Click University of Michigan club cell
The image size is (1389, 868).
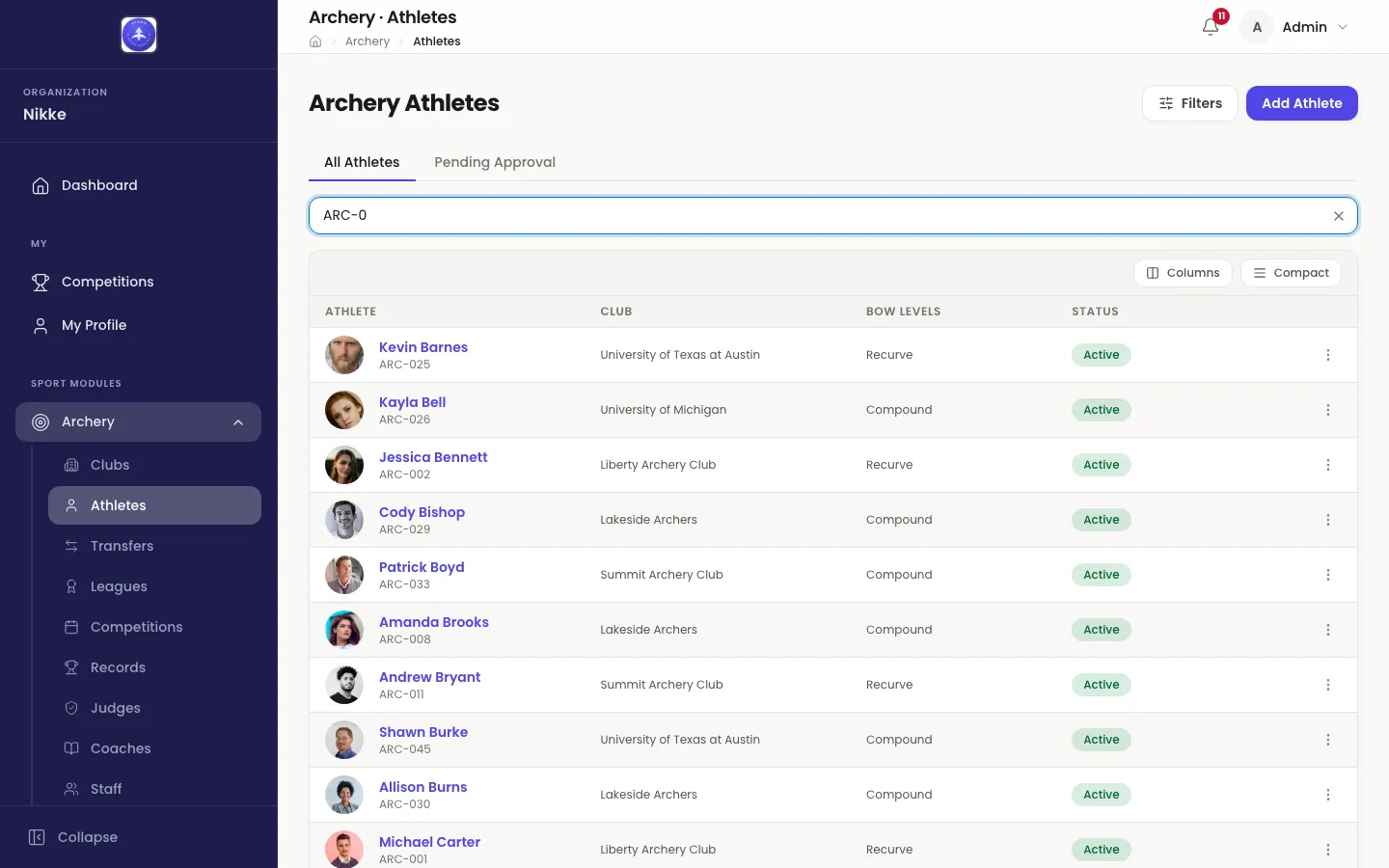coord(664,410)
